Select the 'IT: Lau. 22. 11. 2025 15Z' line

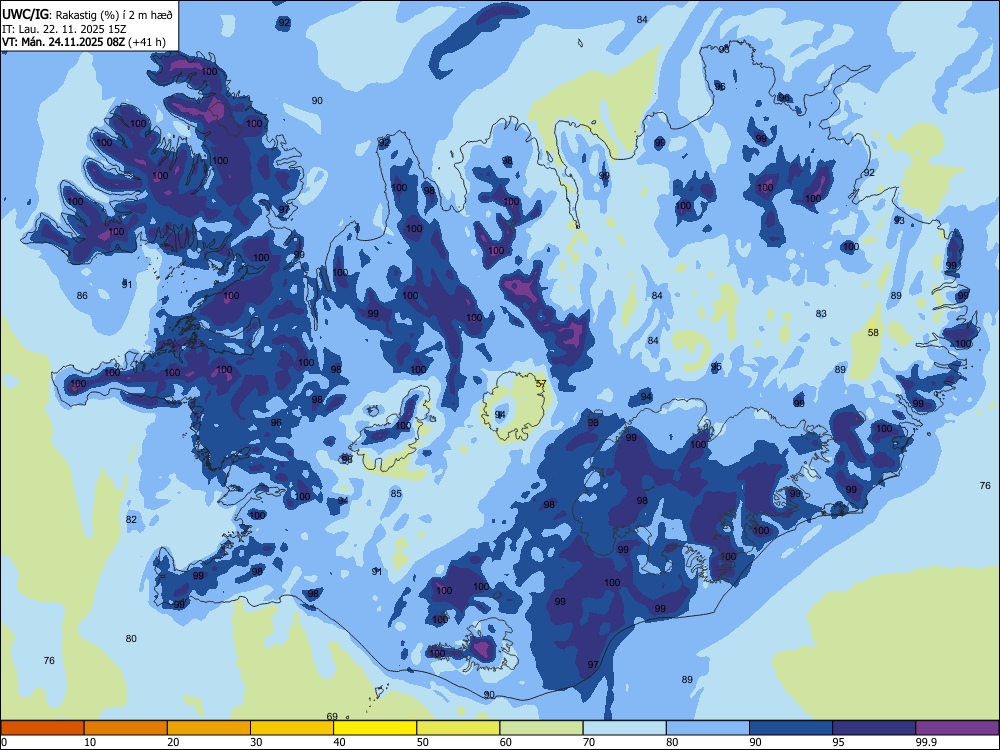pos(64,29)
